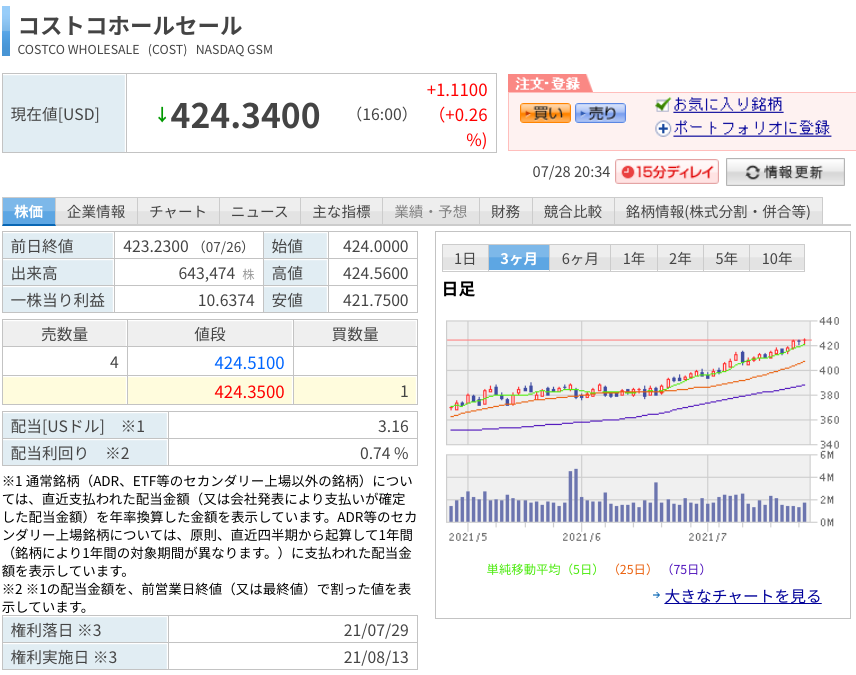
Task: Click the current price 424.3400
Action: (245, 116)
